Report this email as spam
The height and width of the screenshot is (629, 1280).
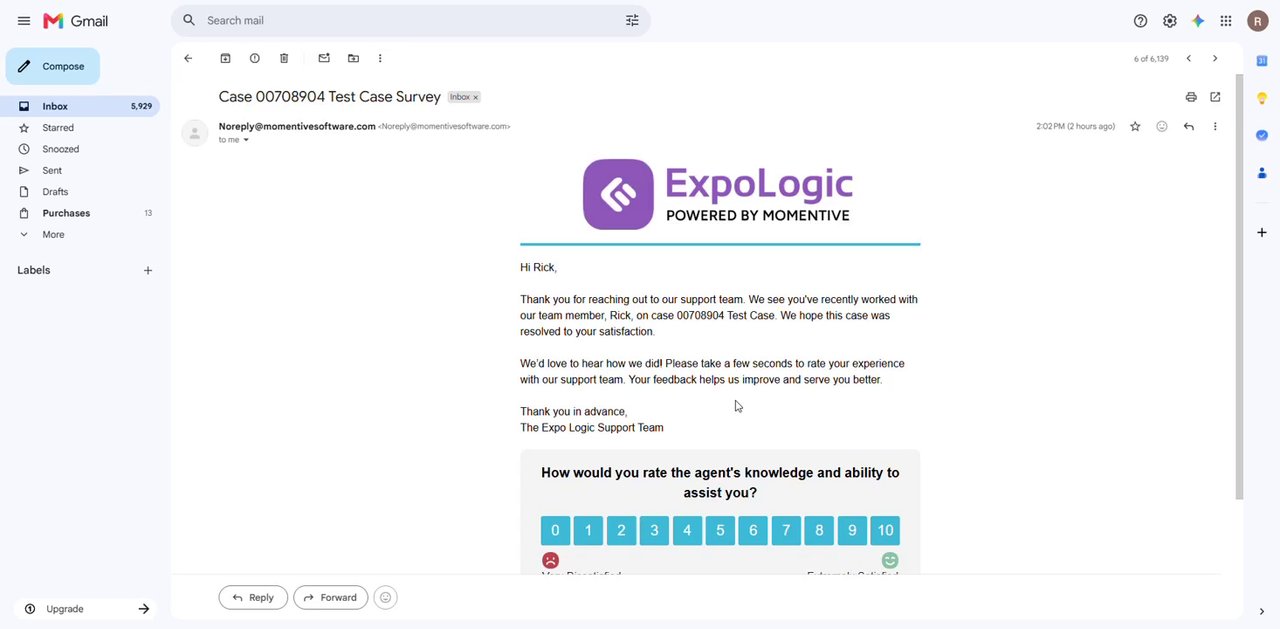[254, 58]
